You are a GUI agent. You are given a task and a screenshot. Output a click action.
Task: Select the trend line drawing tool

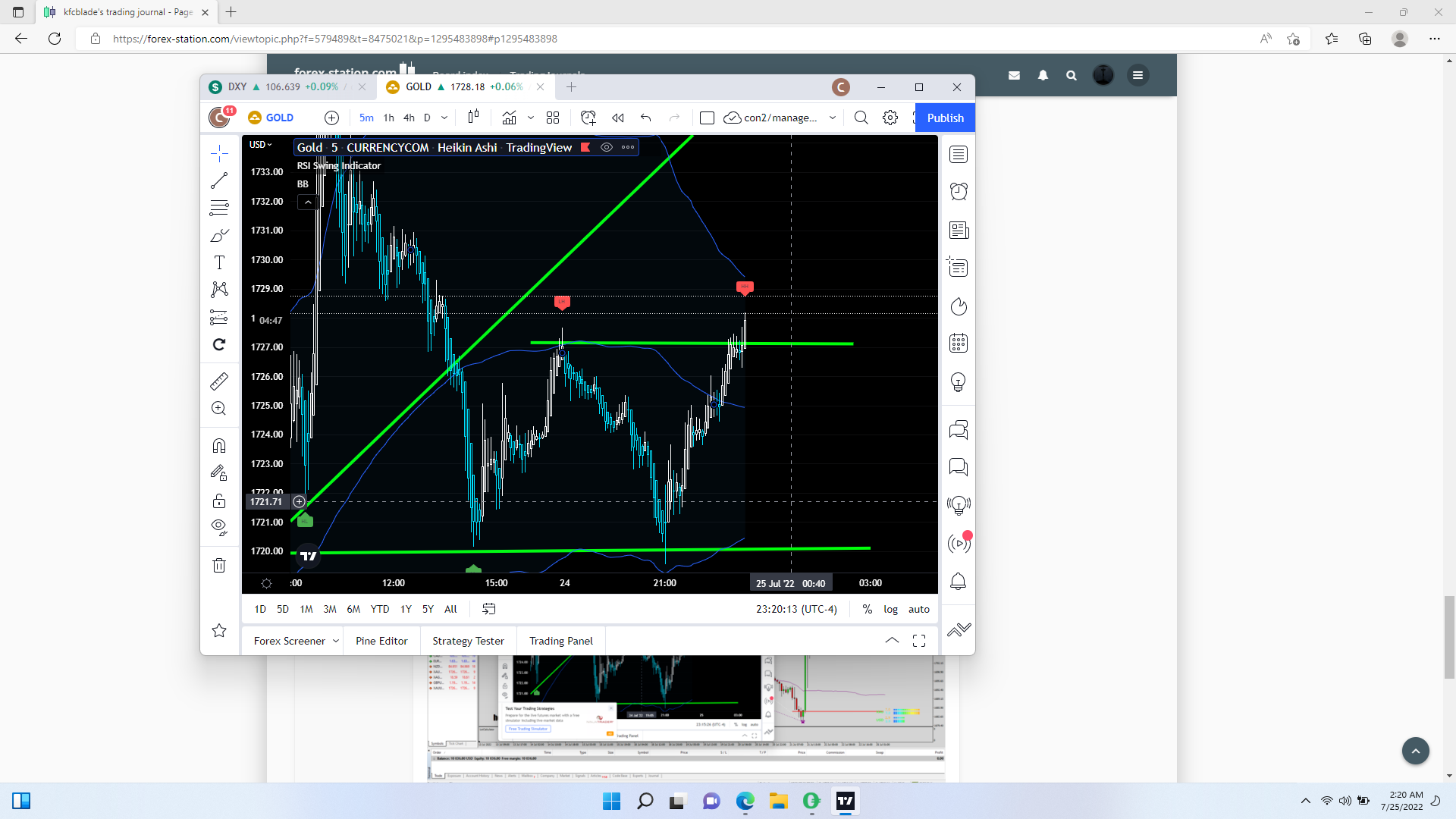(x=219, y=180)
